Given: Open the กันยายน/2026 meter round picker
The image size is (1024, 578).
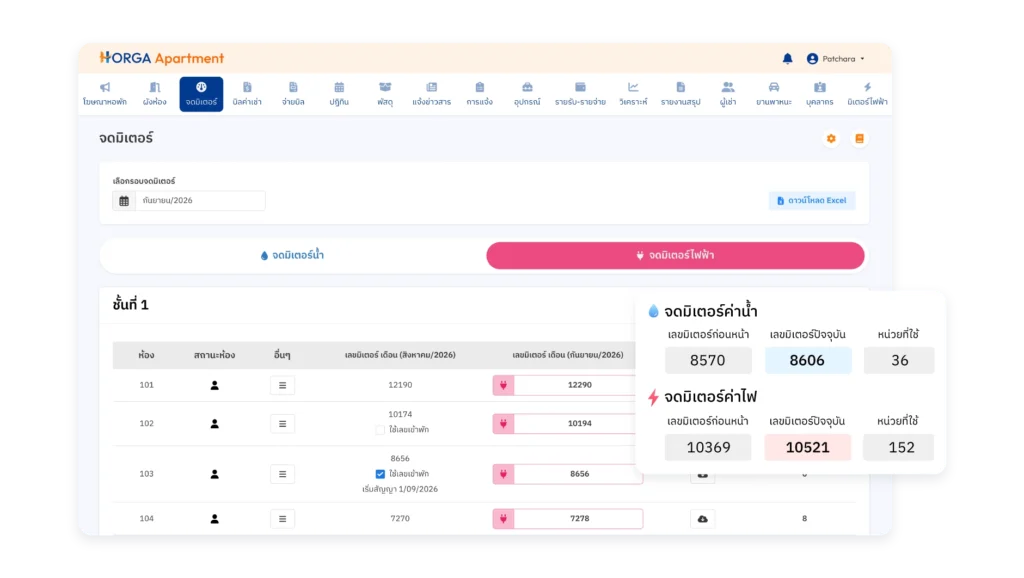Looking at the screenshot, I should [x=200, y=201].
